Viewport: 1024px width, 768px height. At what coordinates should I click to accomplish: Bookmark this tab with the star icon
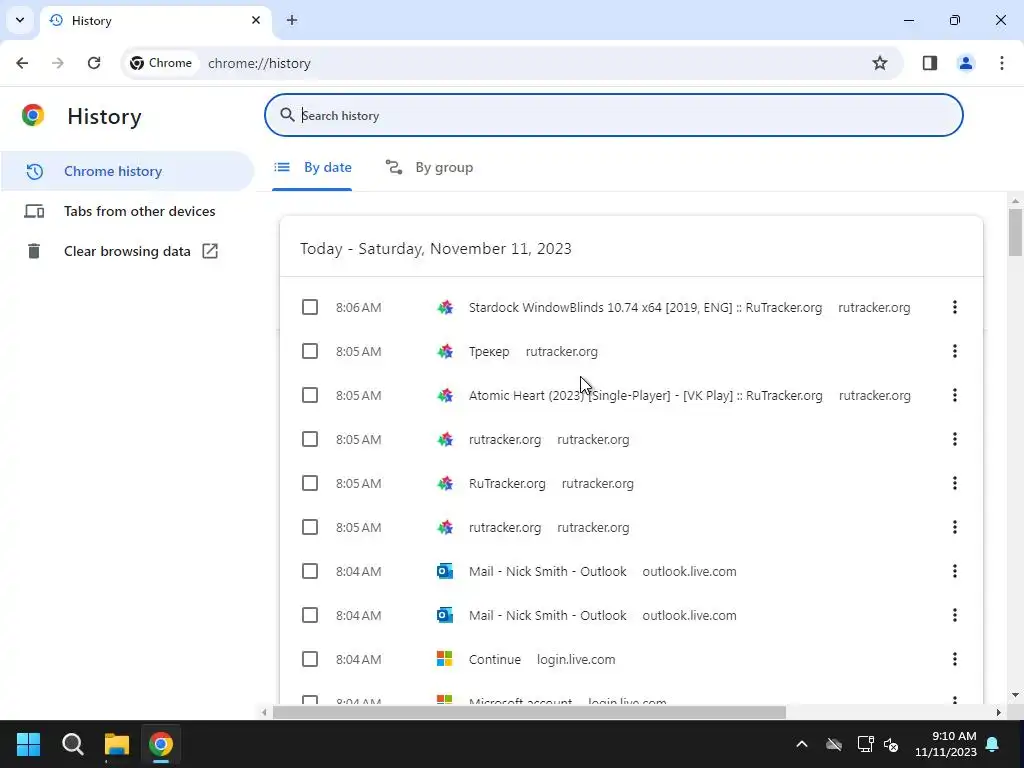[880, 63]
